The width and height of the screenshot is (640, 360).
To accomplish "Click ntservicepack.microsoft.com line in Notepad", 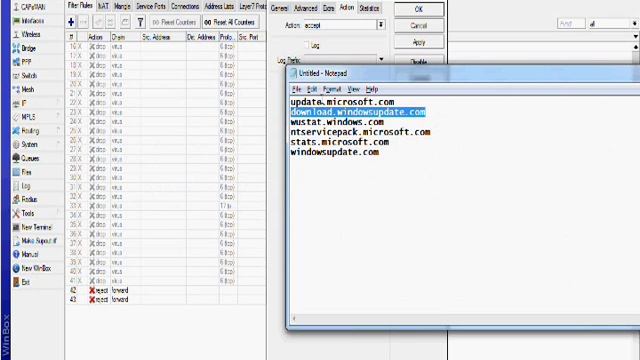I will [x=360, y=132].
